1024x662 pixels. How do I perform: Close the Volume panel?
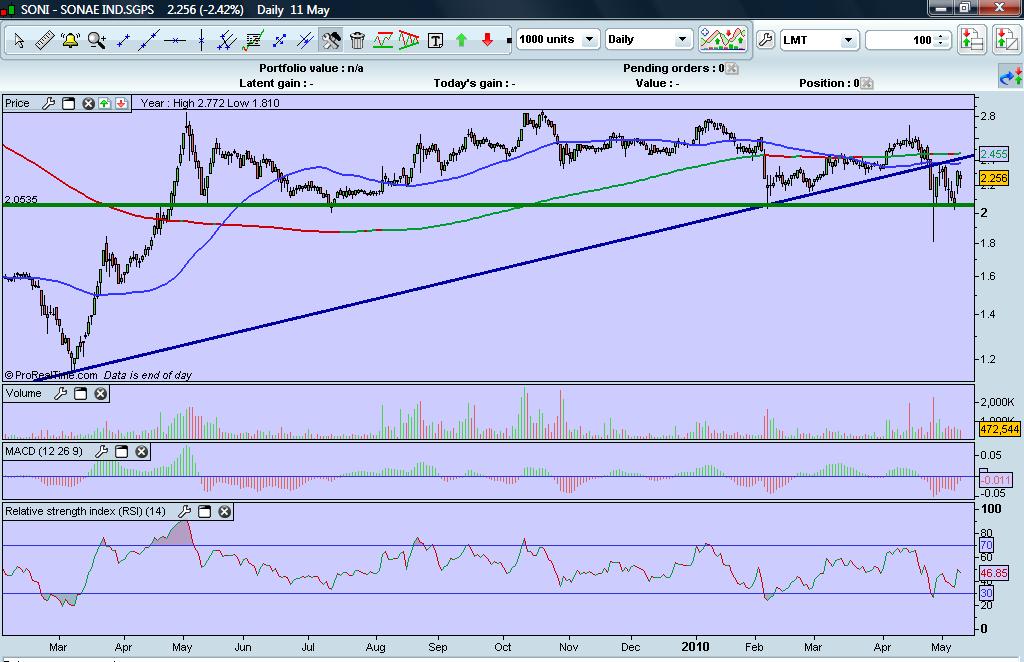[101, 394]
